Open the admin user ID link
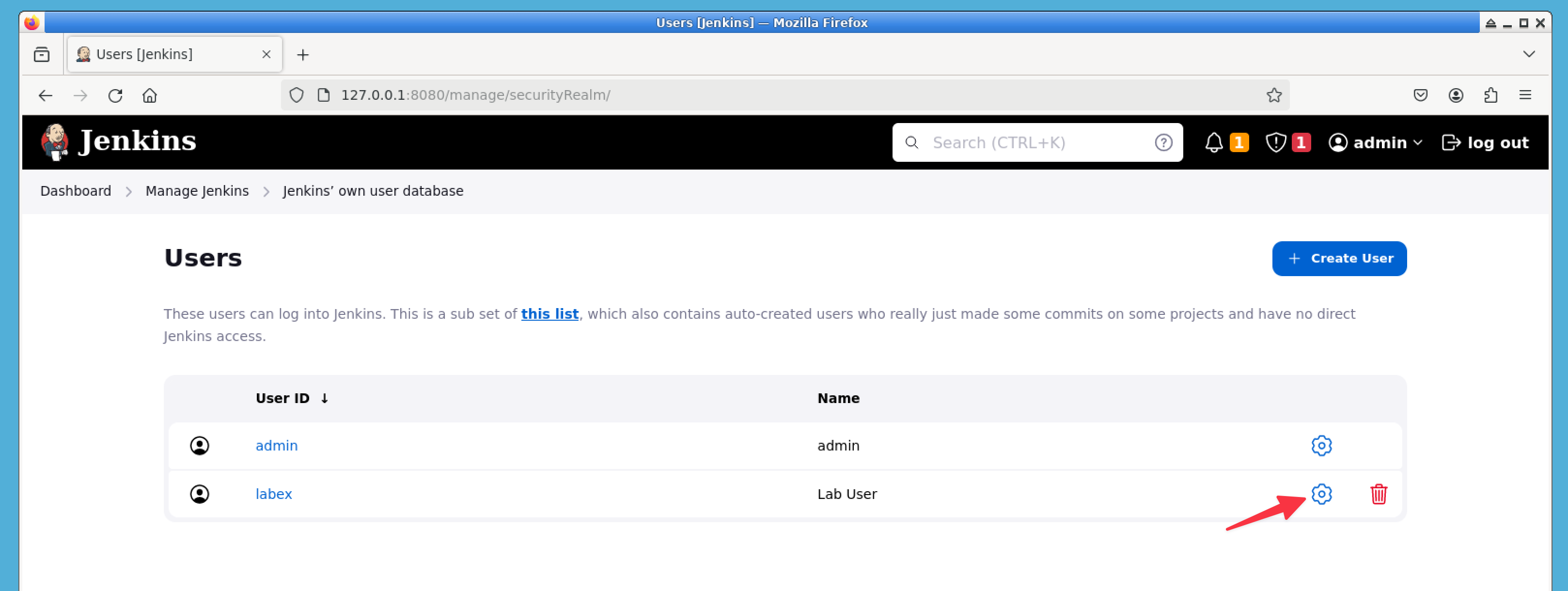Screen dimensions: 1568x591 276,446
